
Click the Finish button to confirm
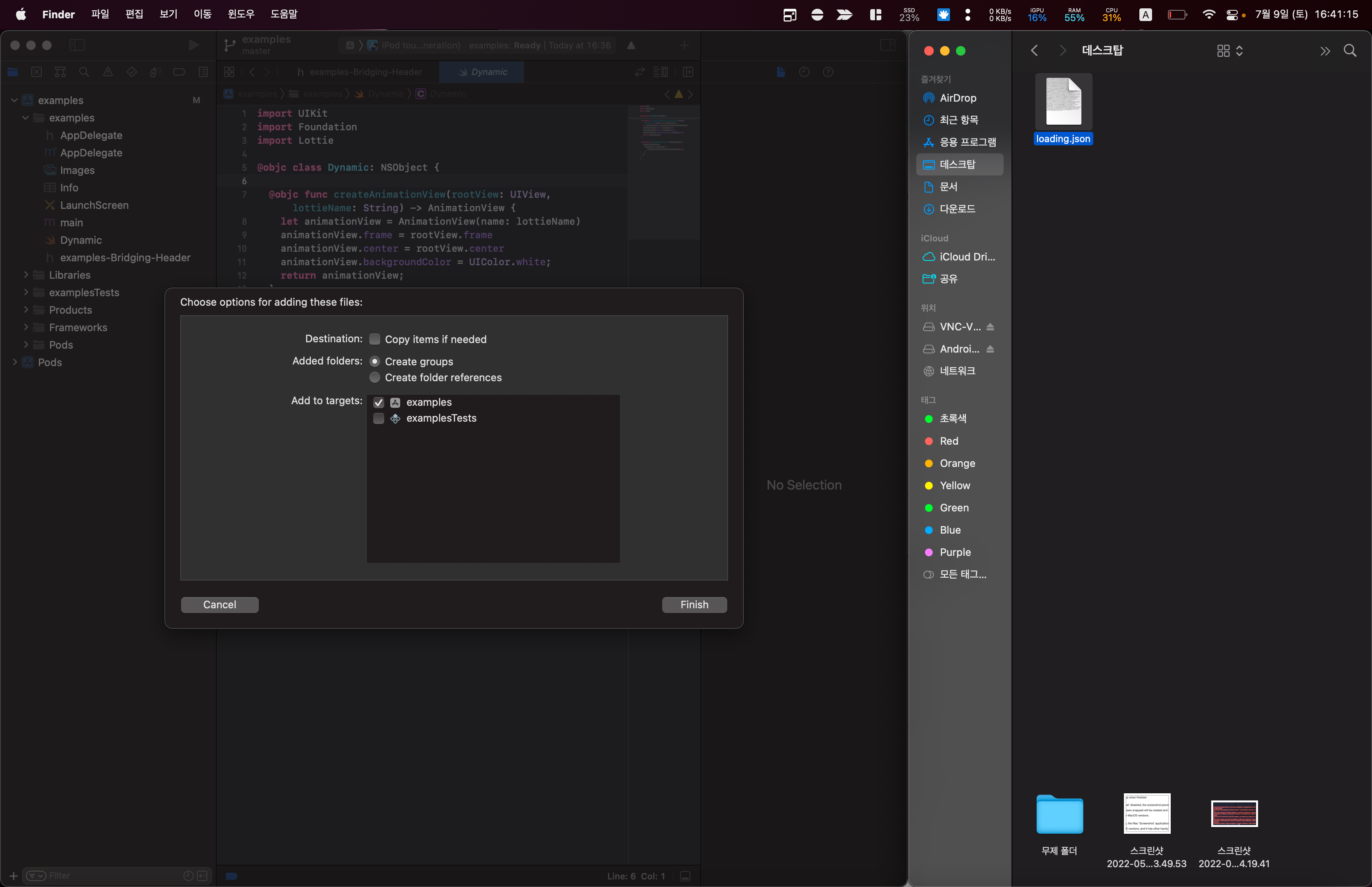694,604
